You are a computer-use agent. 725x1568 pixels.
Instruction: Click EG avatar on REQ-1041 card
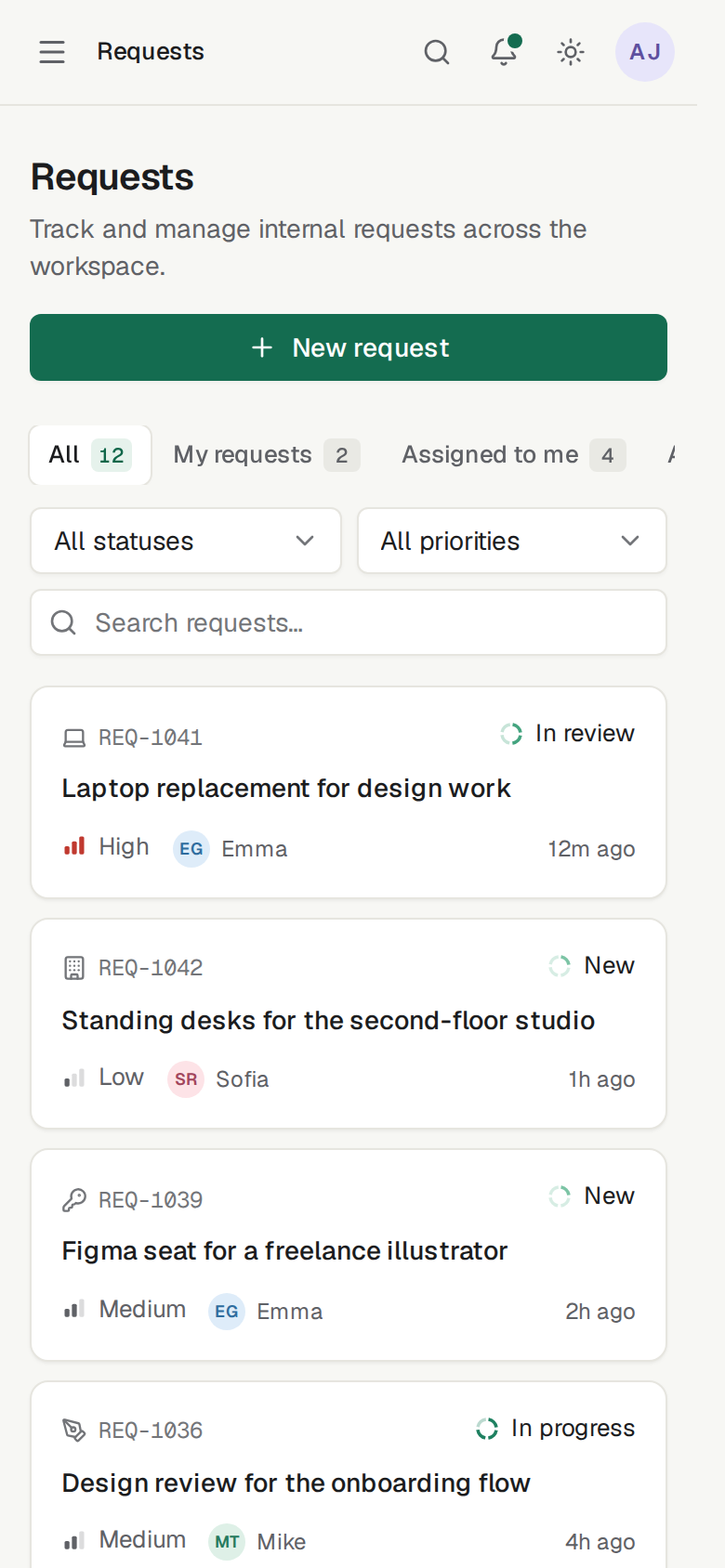tap(191, 849)
